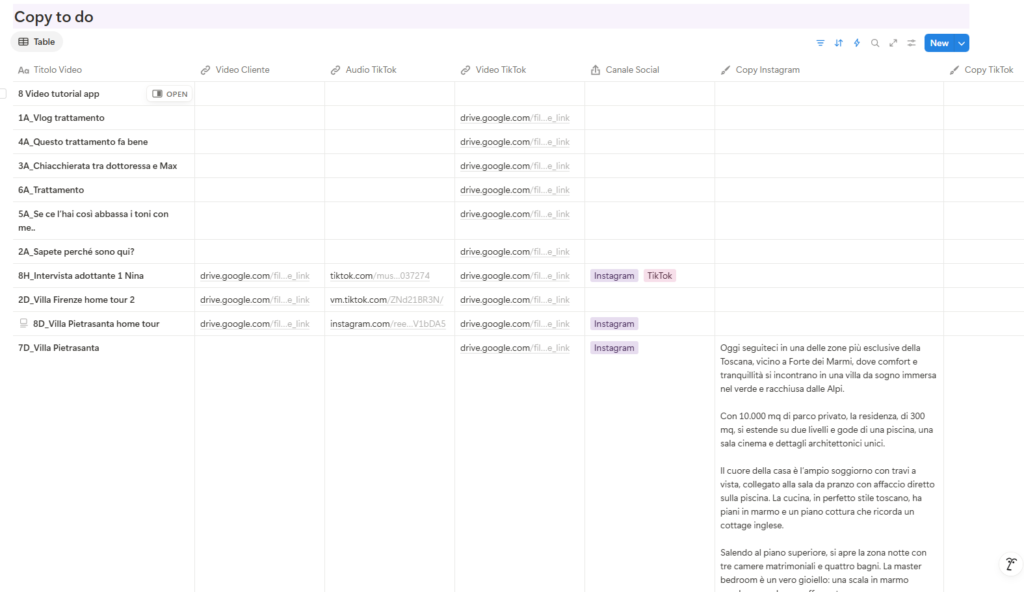Open Video TikTok link for 5A_Se ce l'hai così

(x=515, y=214)
